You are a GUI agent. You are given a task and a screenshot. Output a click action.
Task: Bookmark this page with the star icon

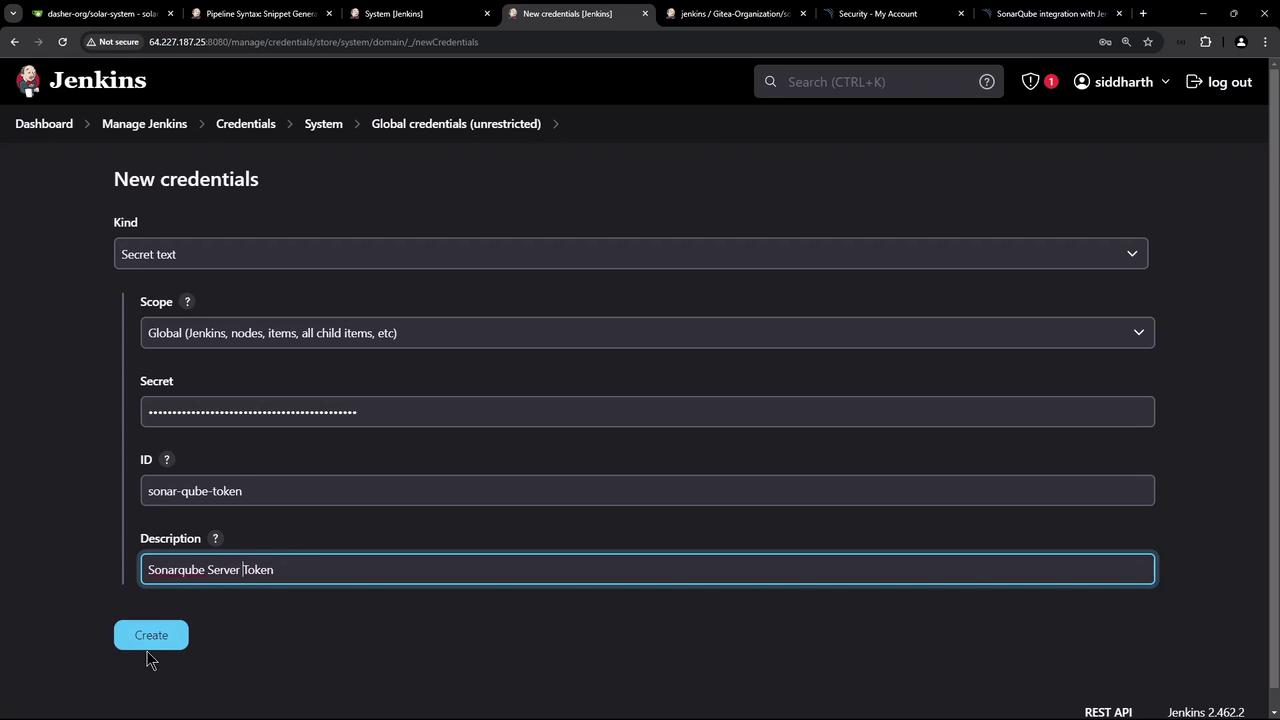tap(1148, 42)
